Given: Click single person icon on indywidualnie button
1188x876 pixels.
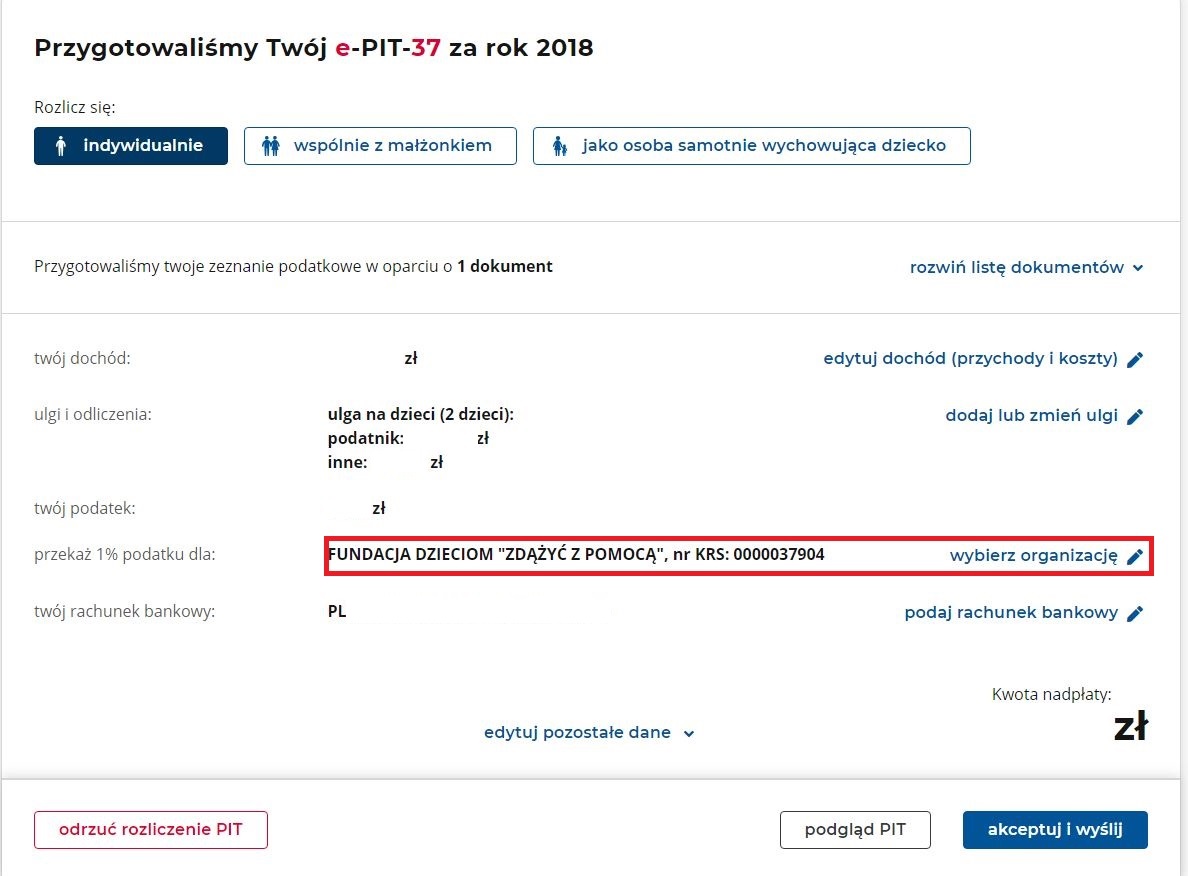Looking at the screenshot, I should tap(61, 146).
